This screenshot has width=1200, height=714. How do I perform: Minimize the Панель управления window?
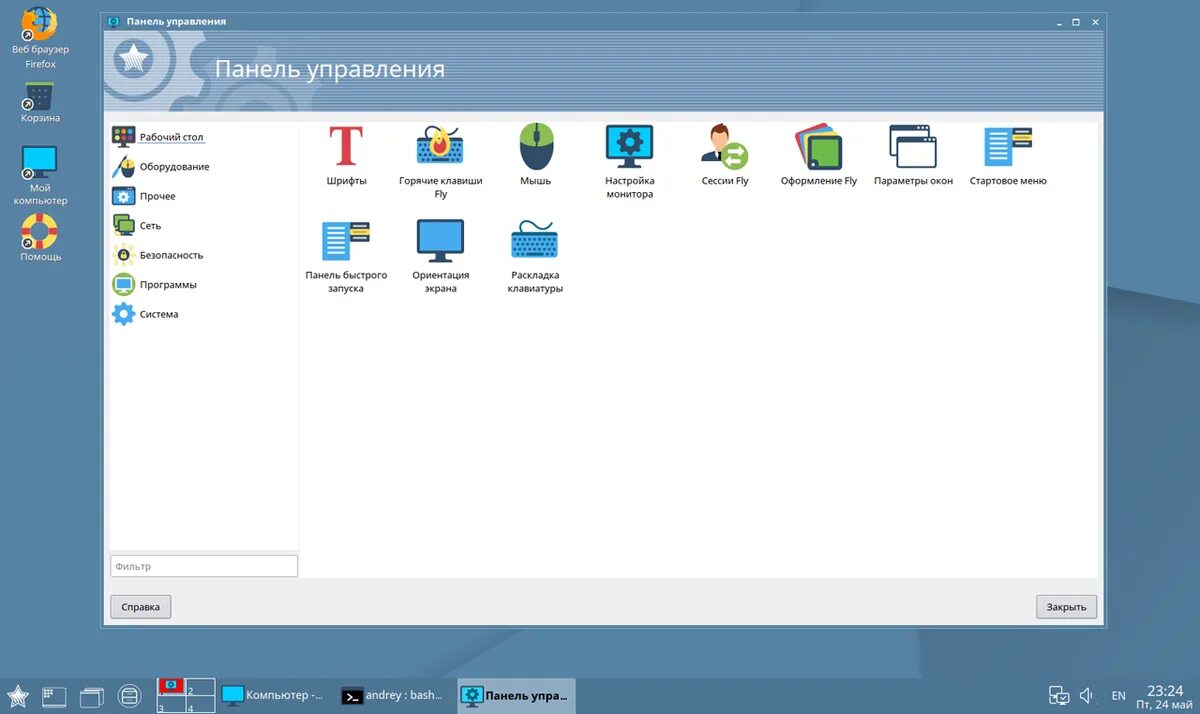pos(1058,21)
